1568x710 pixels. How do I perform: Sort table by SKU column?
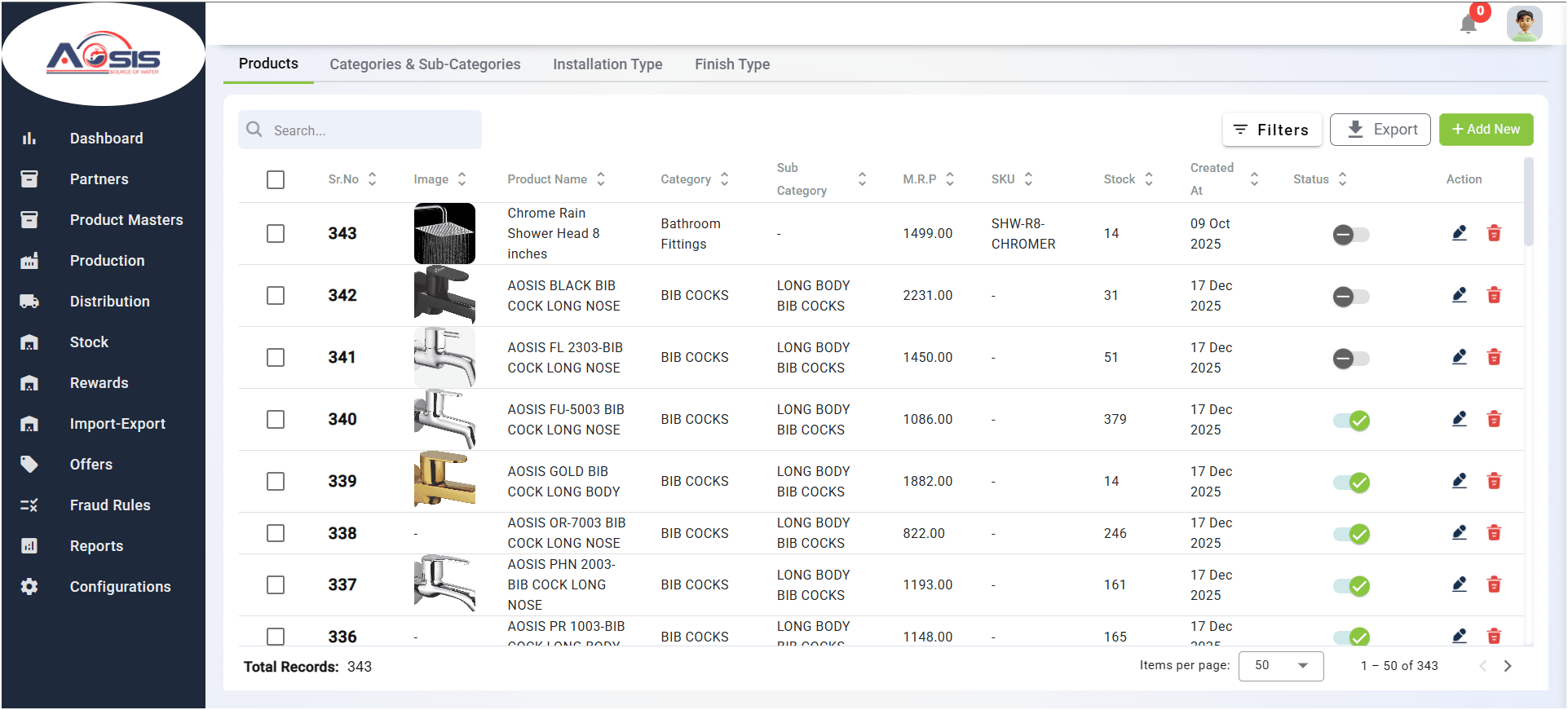pyautogui.click(x=1028, y=179)
